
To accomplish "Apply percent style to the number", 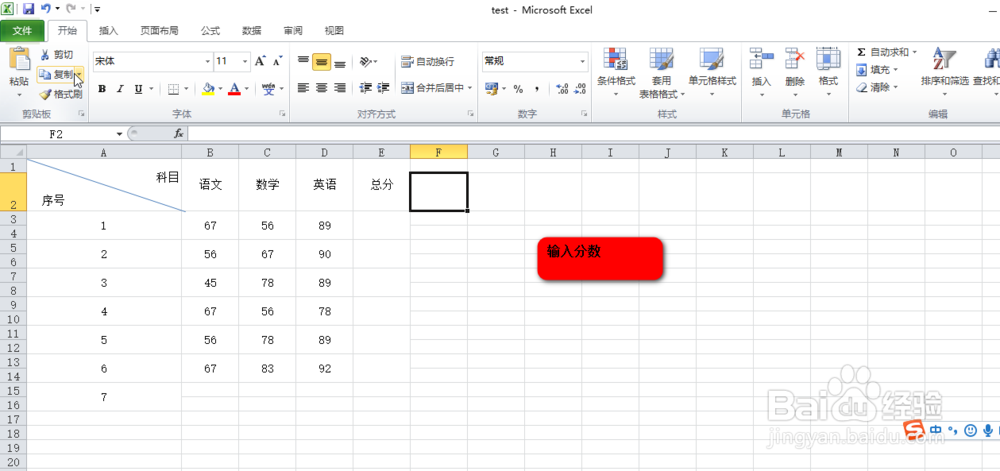I will [518, 89].
